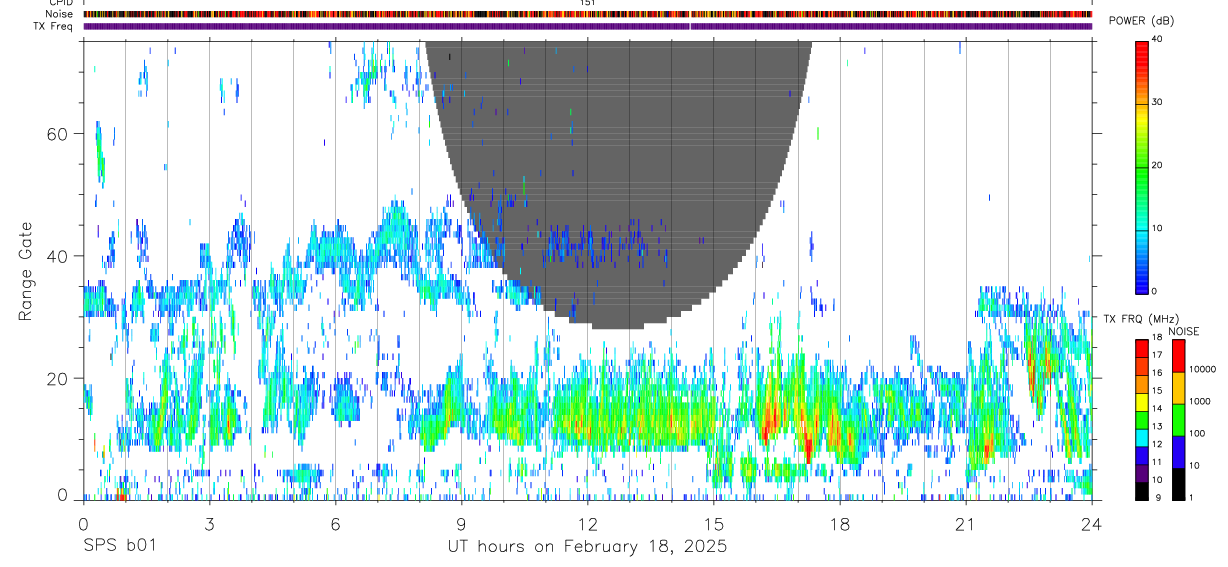Click the '1' label on NOISE scale
Image resolution: width=1228 pixels, height=567 pixels.
click(x=1190, y=497)
